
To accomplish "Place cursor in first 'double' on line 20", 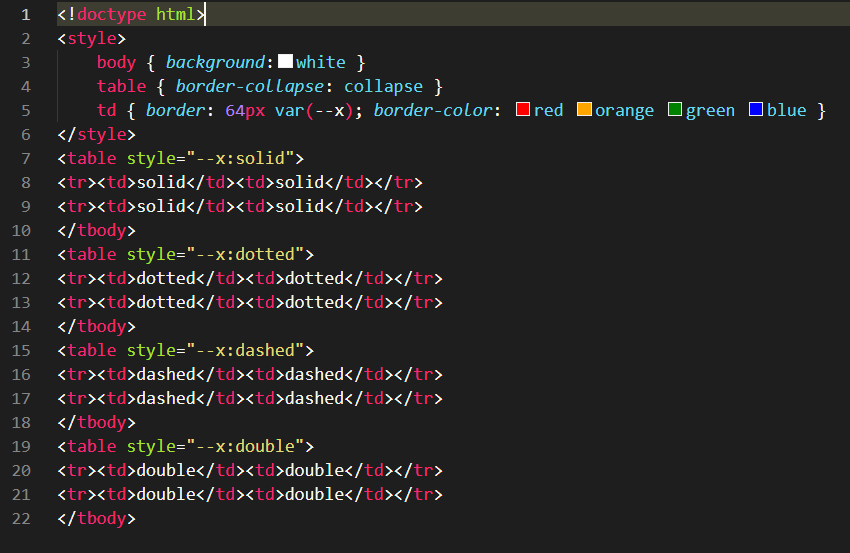I will click(x=166, y=470).
